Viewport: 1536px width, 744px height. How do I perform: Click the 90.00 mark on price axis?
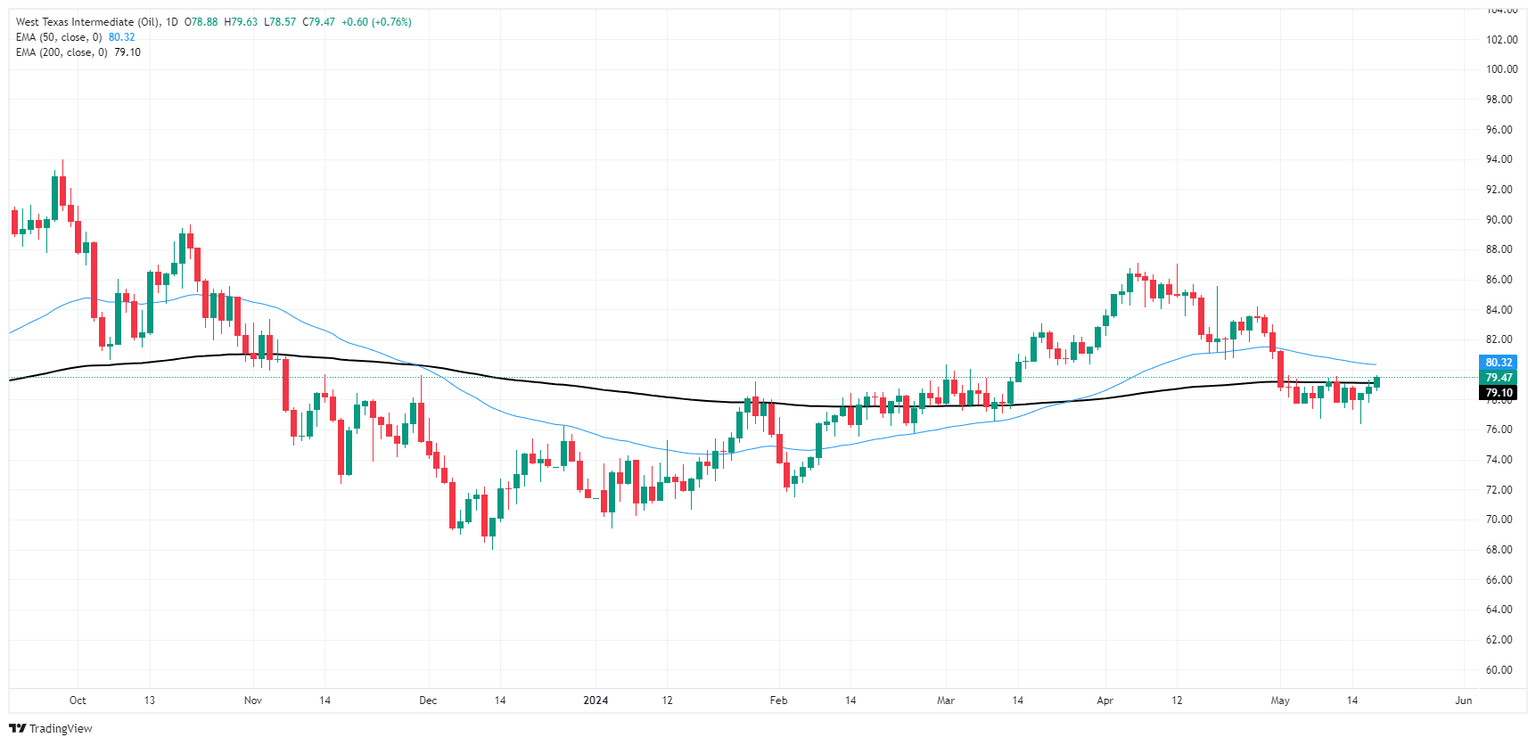(x=1499, y=220)
